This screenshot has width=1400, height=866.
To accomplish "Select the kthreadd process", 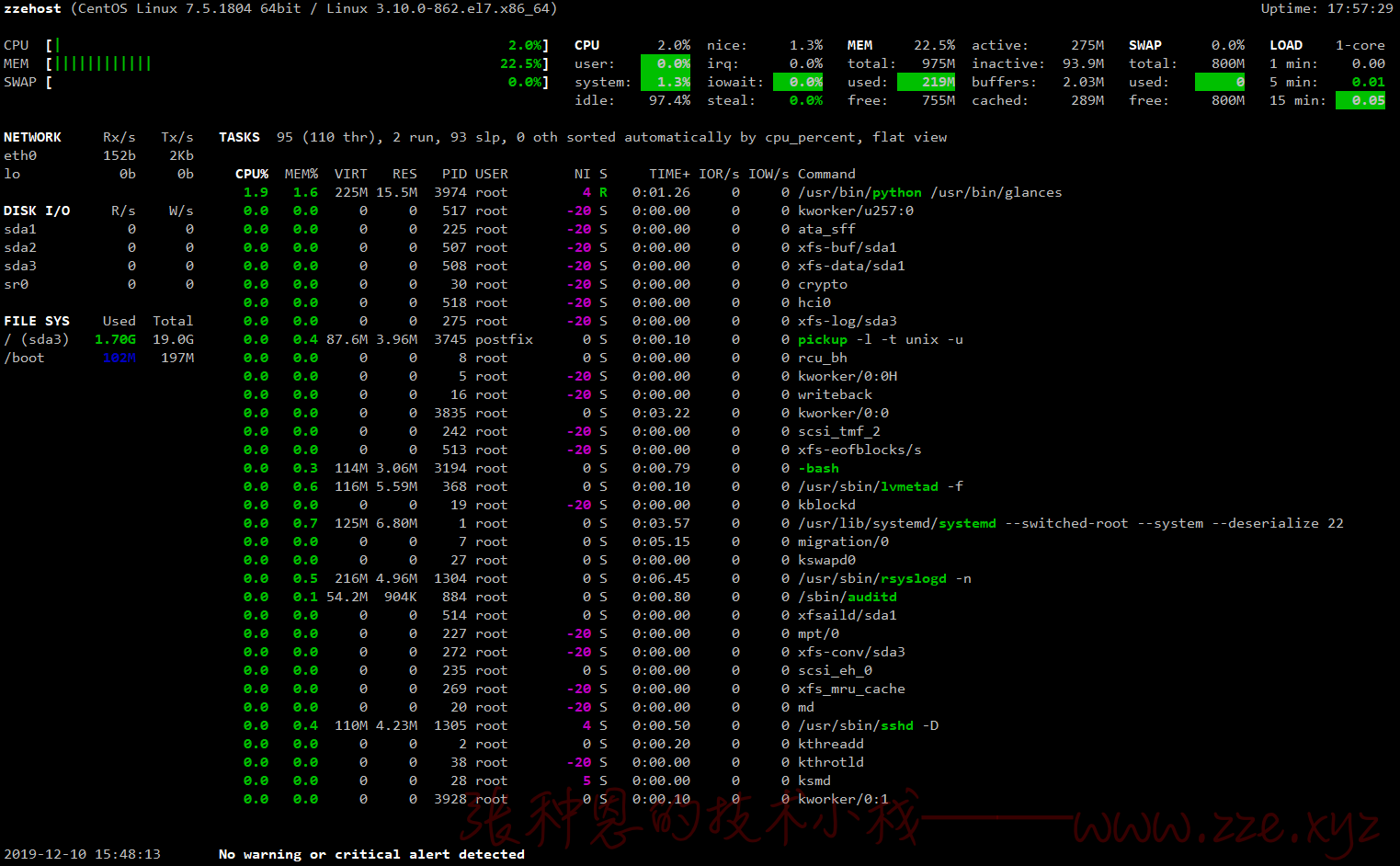I will click(553, 744).
